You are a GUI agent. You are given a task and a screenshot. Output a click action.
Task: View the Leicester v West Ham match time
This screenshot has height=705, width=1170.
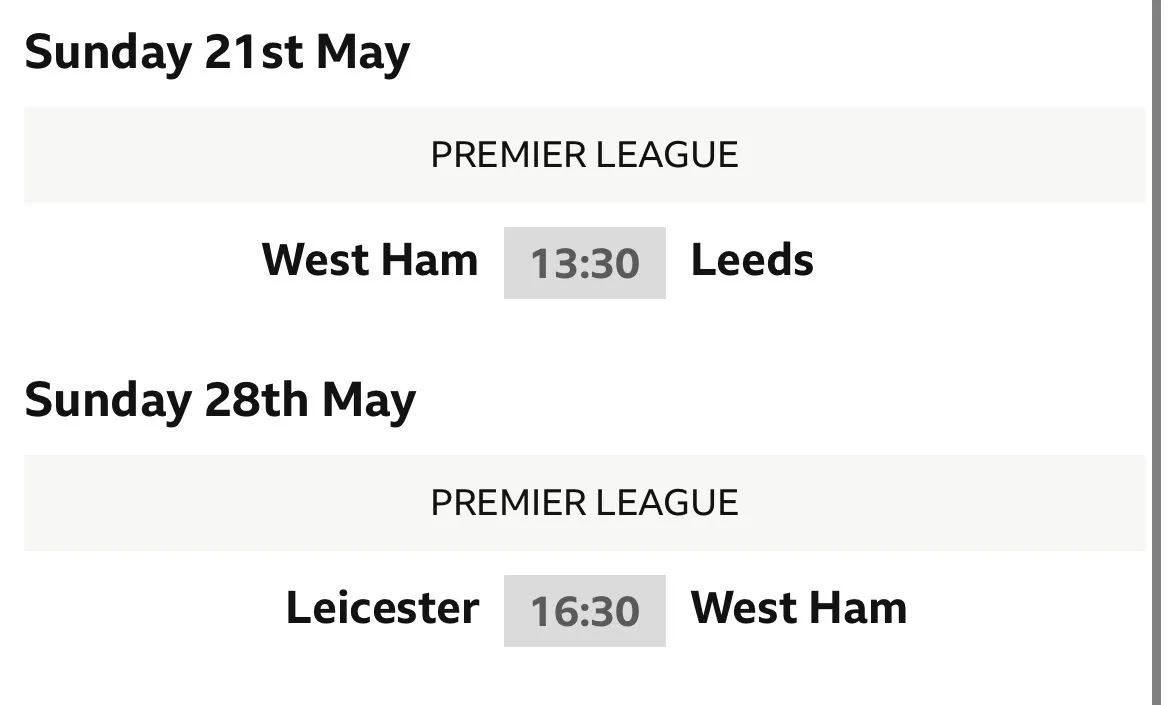pyautogui.click(x=584, y=611)
